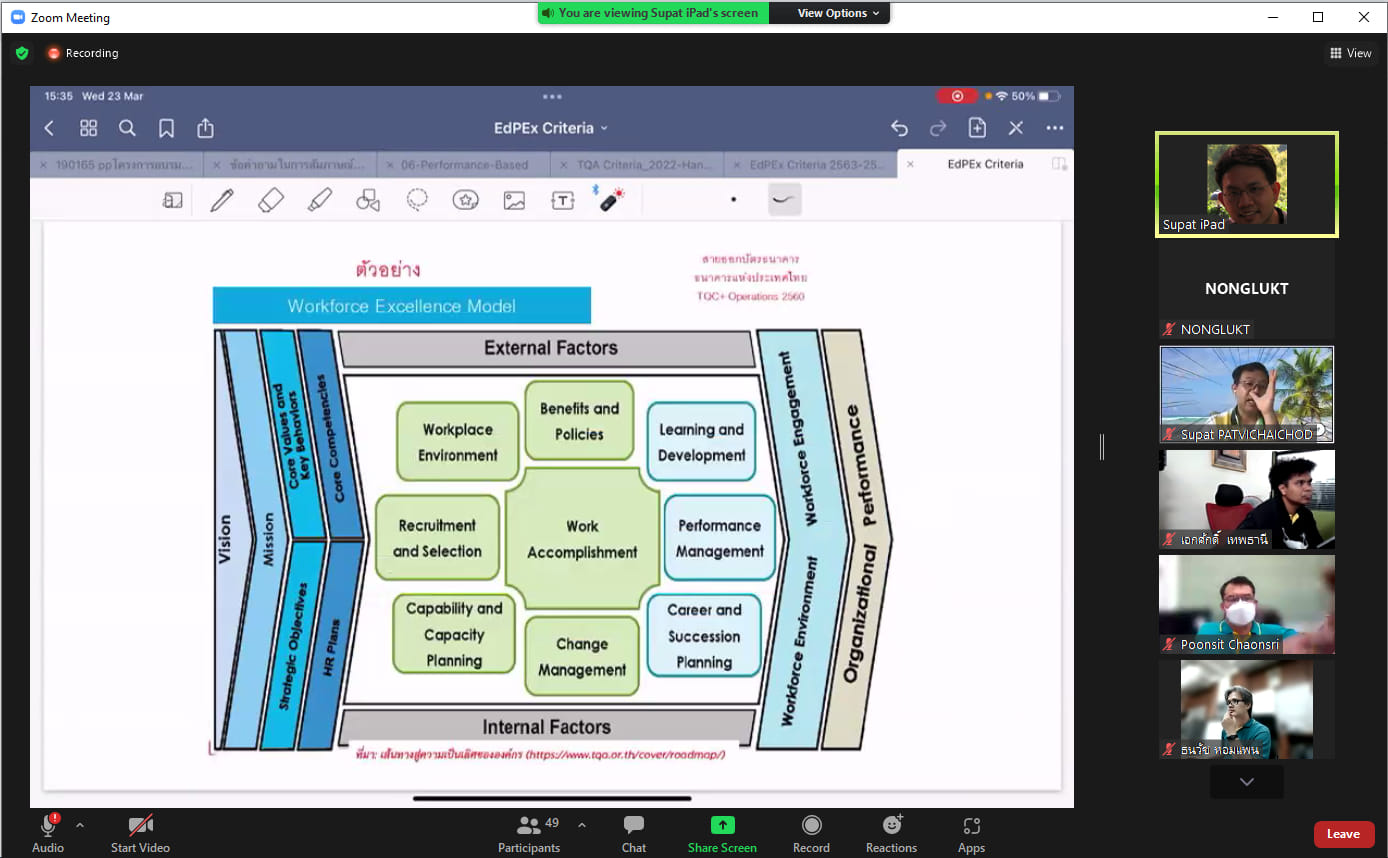
Task: Undo the last annotation
Action: click(899, 128)
